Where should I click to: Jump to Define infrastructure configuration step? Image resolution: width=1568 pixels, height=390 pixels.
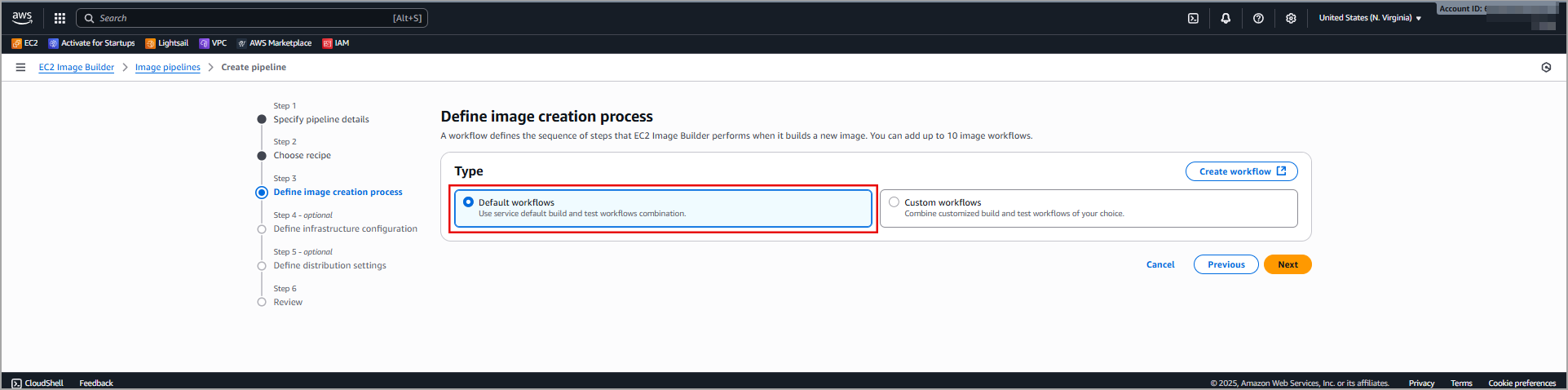tap(345, 228)
